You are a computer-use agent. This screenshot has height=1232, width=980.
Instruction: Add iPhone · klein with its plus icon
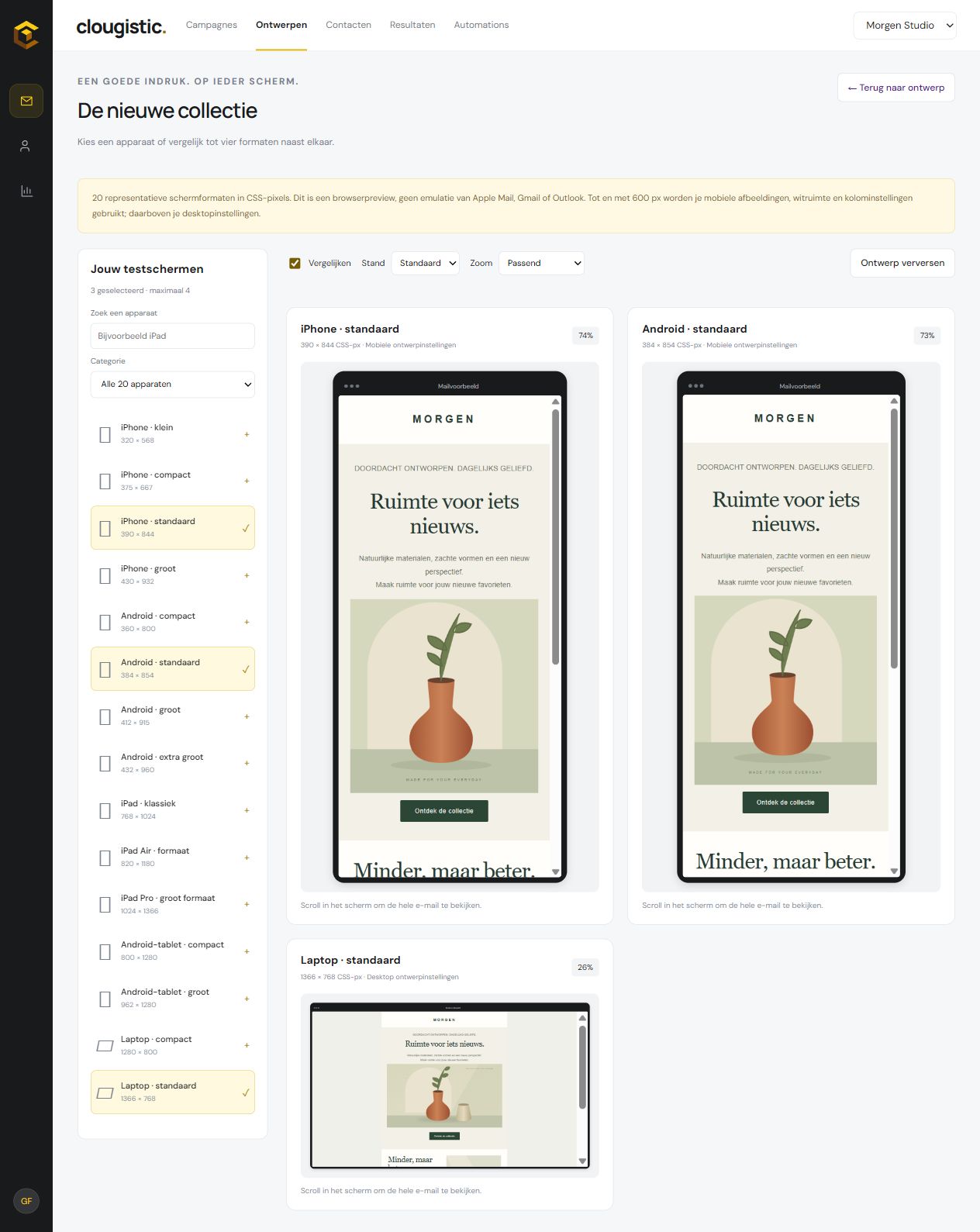pyautogui.click(x=247, y=434)
